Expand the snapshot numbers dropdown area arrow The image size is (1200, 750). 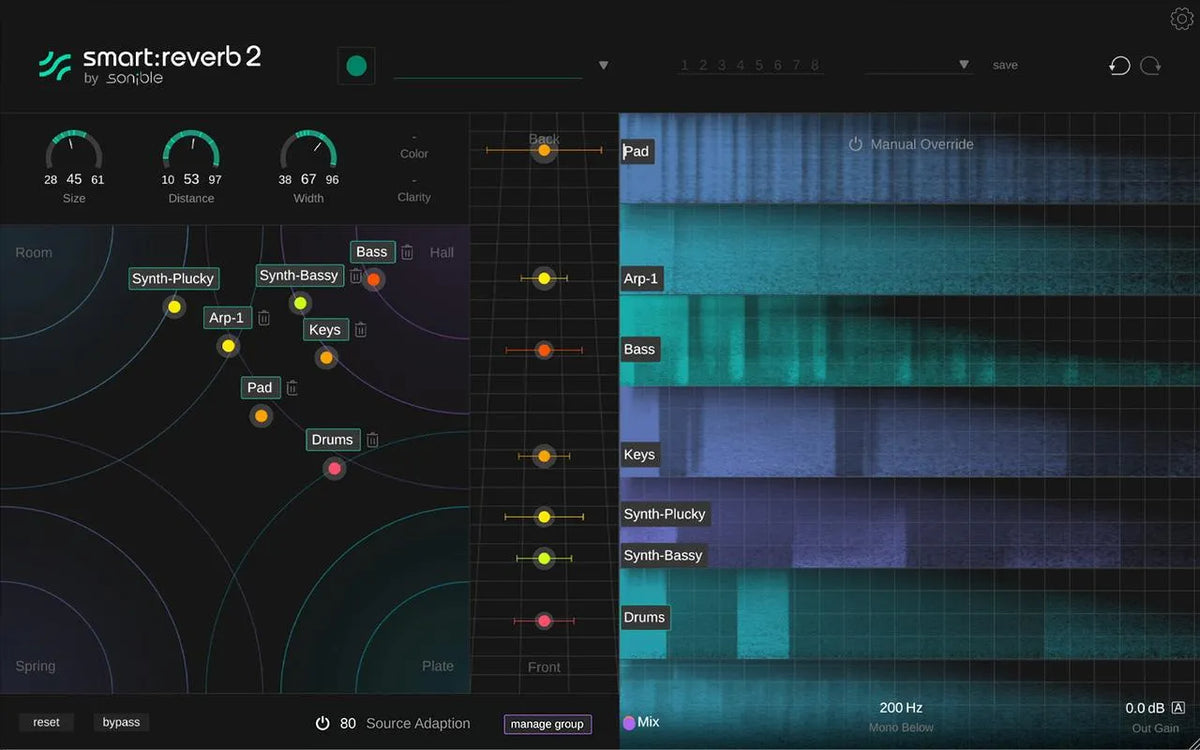(964, 64)
